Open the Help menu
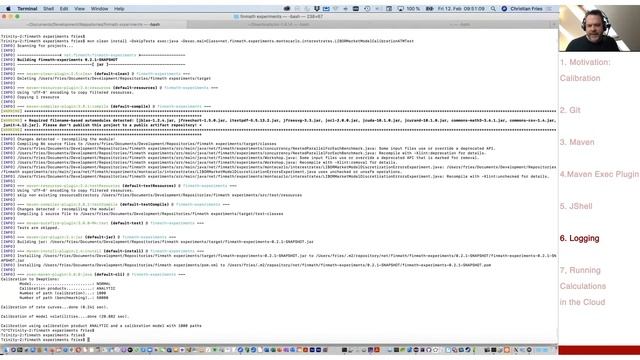Image resolution: width=640 pixels, height=360 pixels. (119, 9)
